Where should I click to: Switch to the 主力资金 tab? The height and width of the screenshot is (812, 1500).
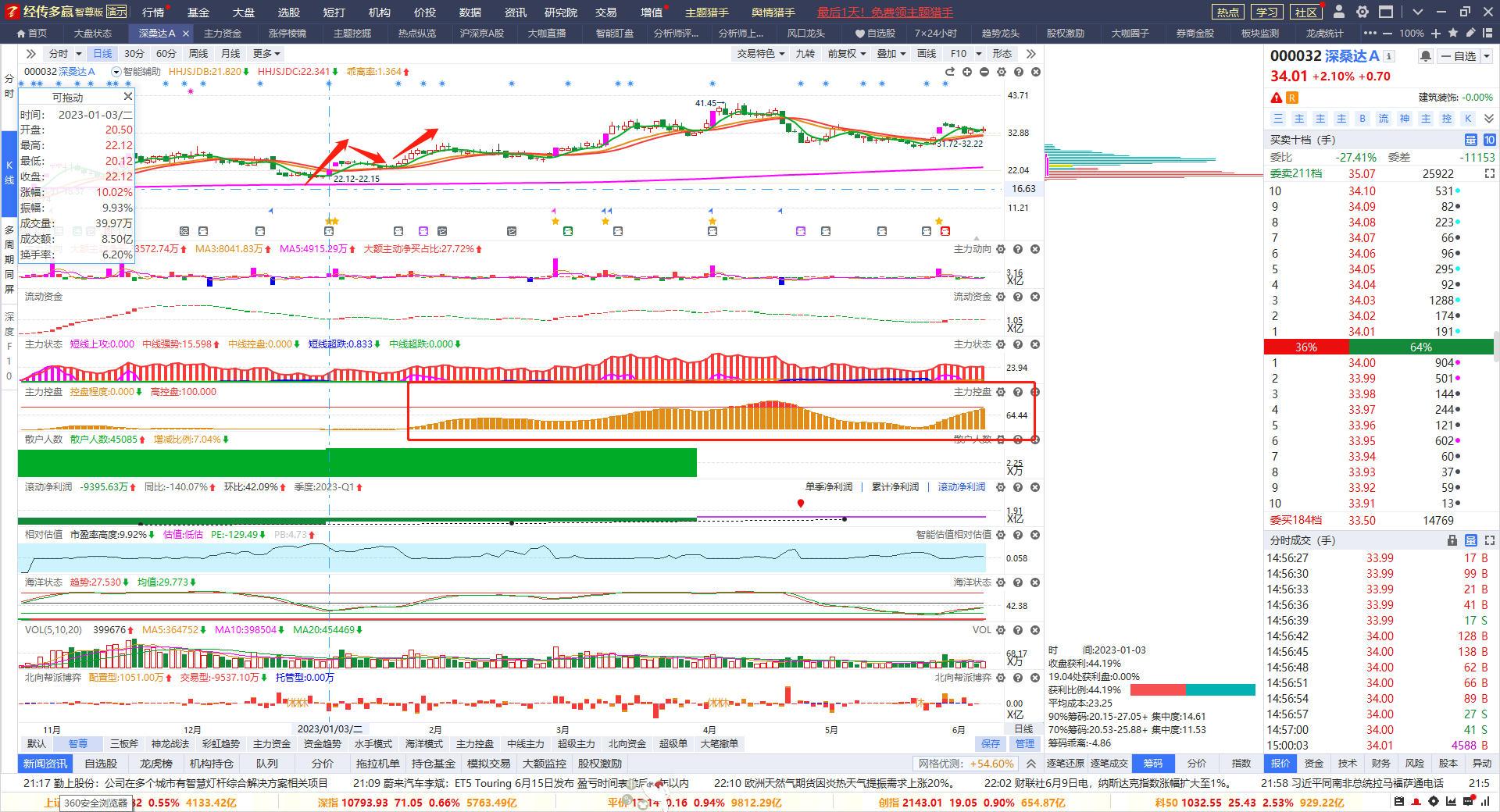223,34
